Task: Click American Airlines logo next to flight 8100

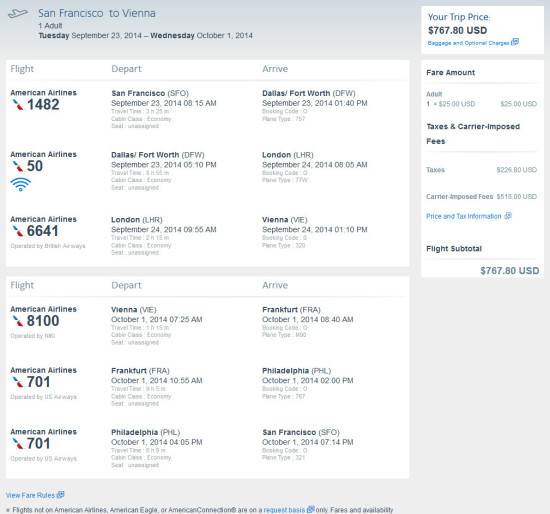Action: click(x=18, y=321)
